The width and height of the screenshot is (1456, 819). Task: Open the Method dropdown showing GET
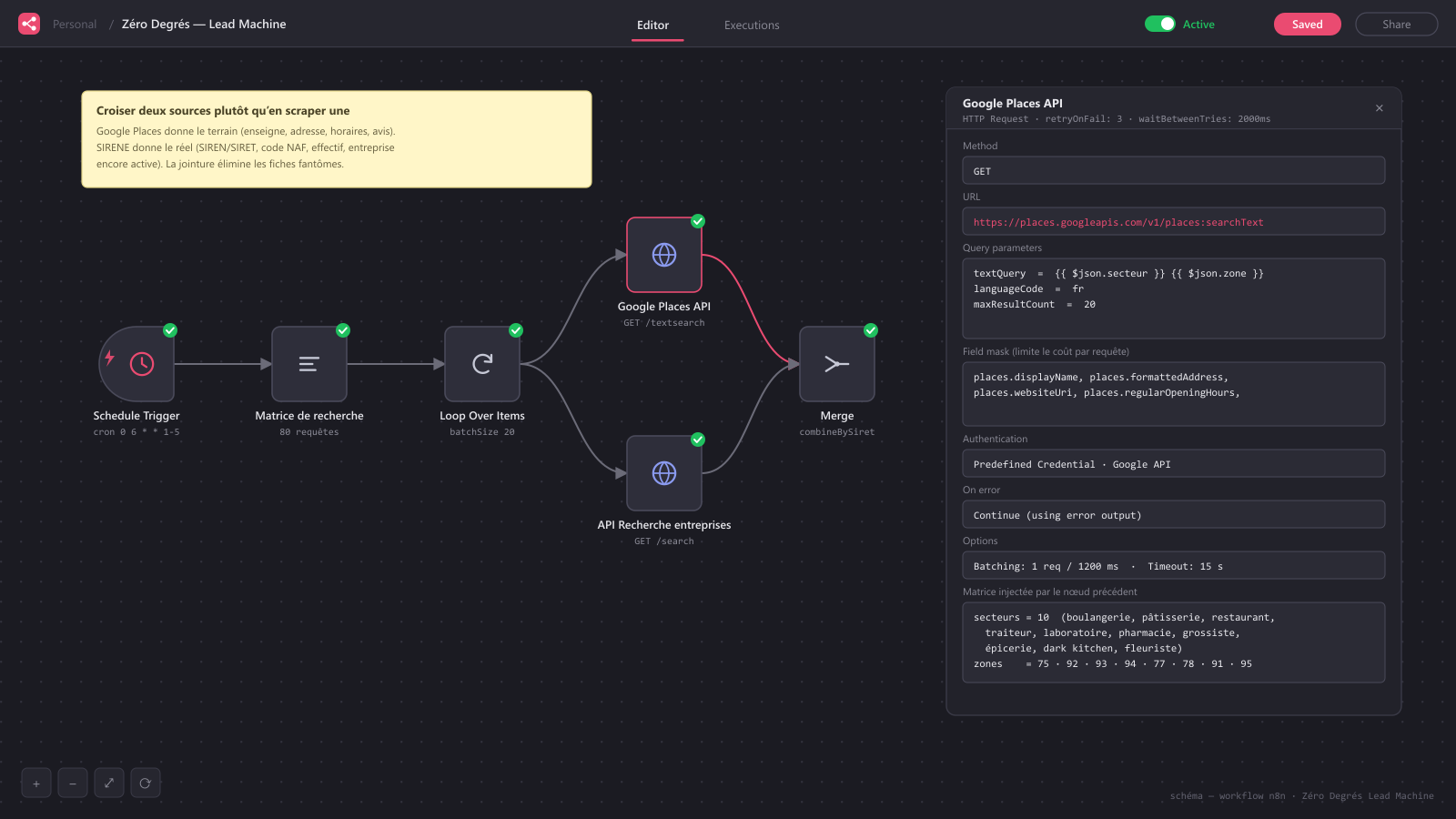1174,170
